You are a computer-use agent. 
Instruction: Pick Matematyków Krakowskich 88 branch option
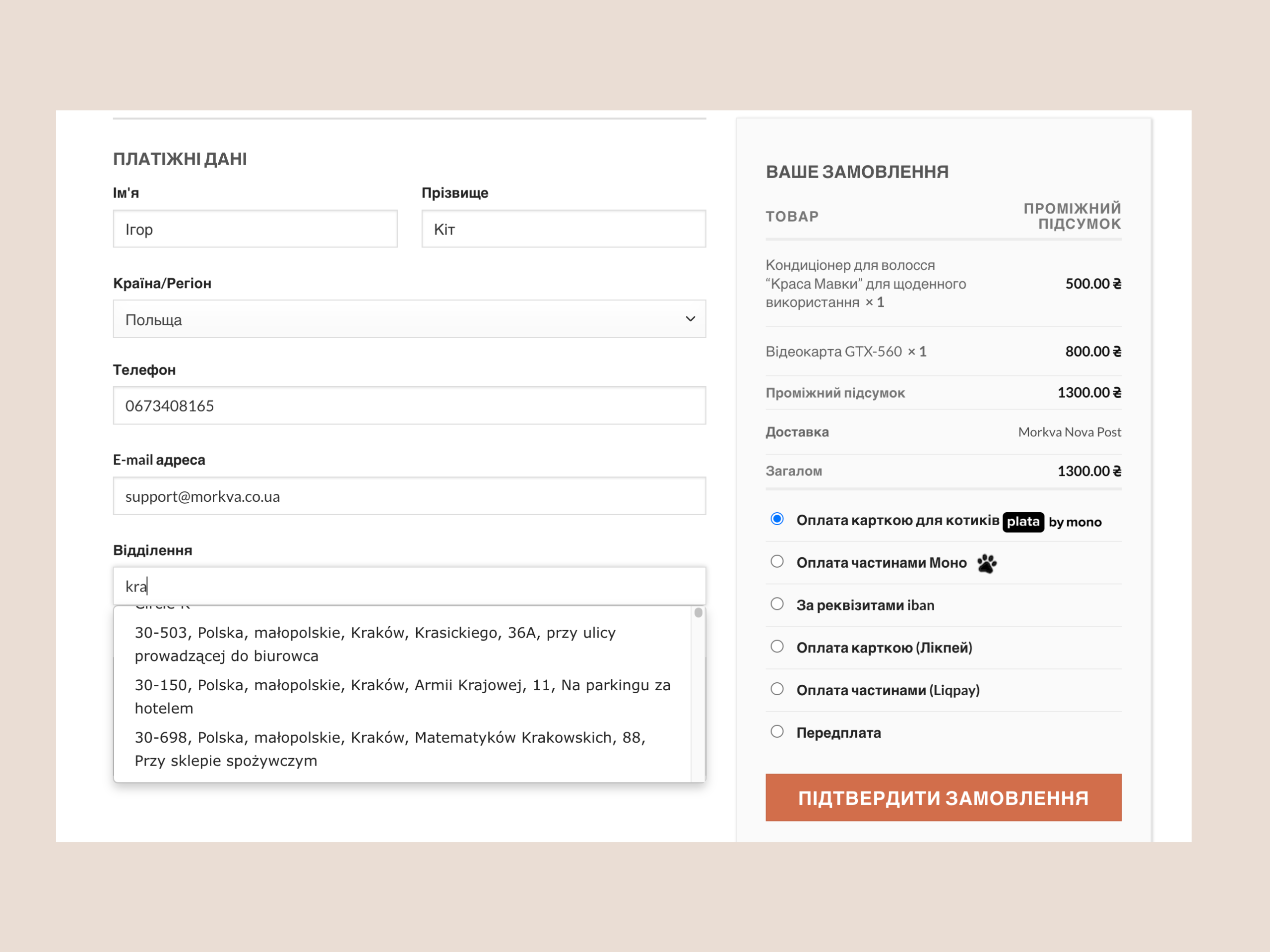pos(390,749)
